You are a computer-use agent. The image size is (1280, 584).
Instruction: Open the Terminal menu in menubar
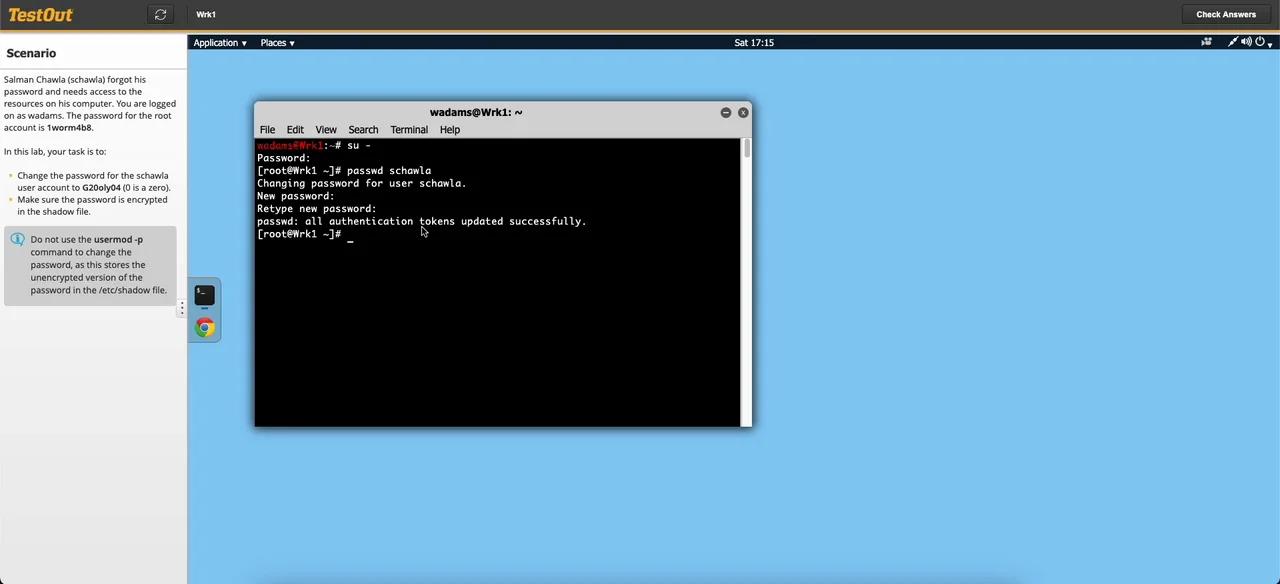(409, 130)
